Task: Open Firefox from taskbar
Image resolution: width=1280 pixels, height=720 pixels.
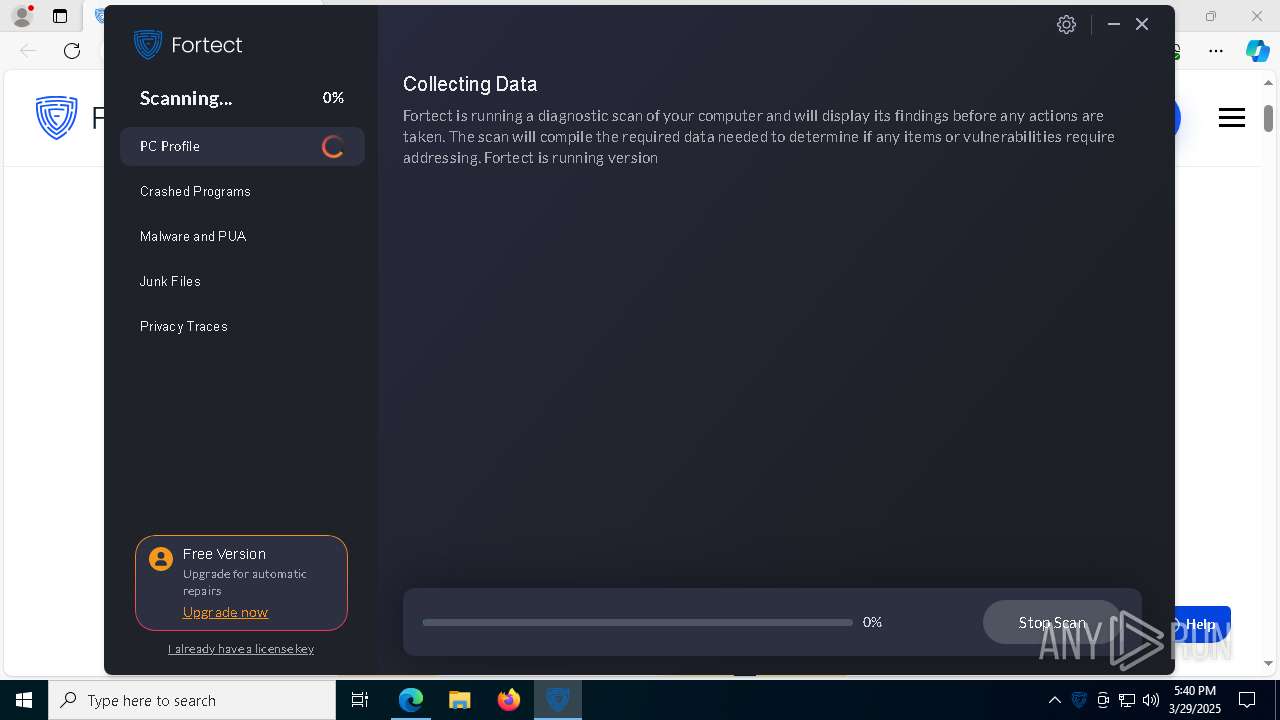Action: pos(509,700)
